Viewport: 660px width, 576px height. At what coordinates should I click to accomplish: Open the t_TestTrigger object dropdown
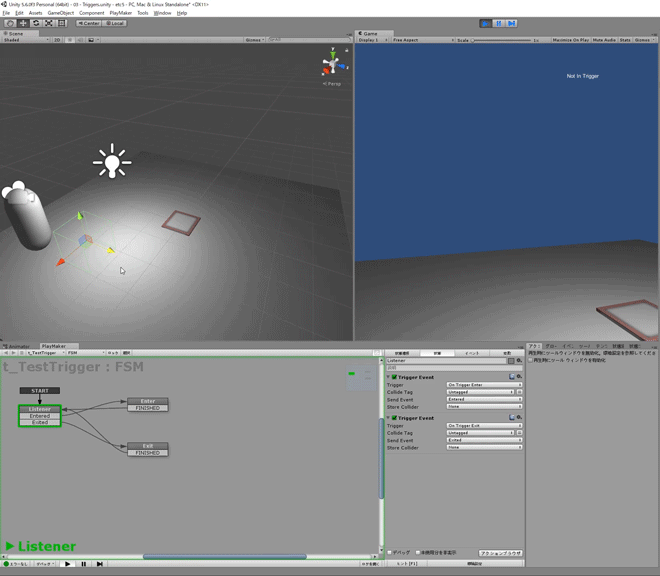point(45,353)
